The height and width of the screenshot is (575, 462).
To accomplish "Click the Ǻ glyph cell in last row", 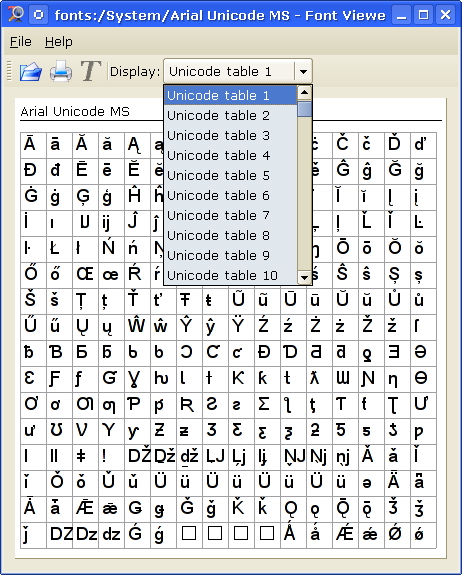I will click(x=294, y=536).
